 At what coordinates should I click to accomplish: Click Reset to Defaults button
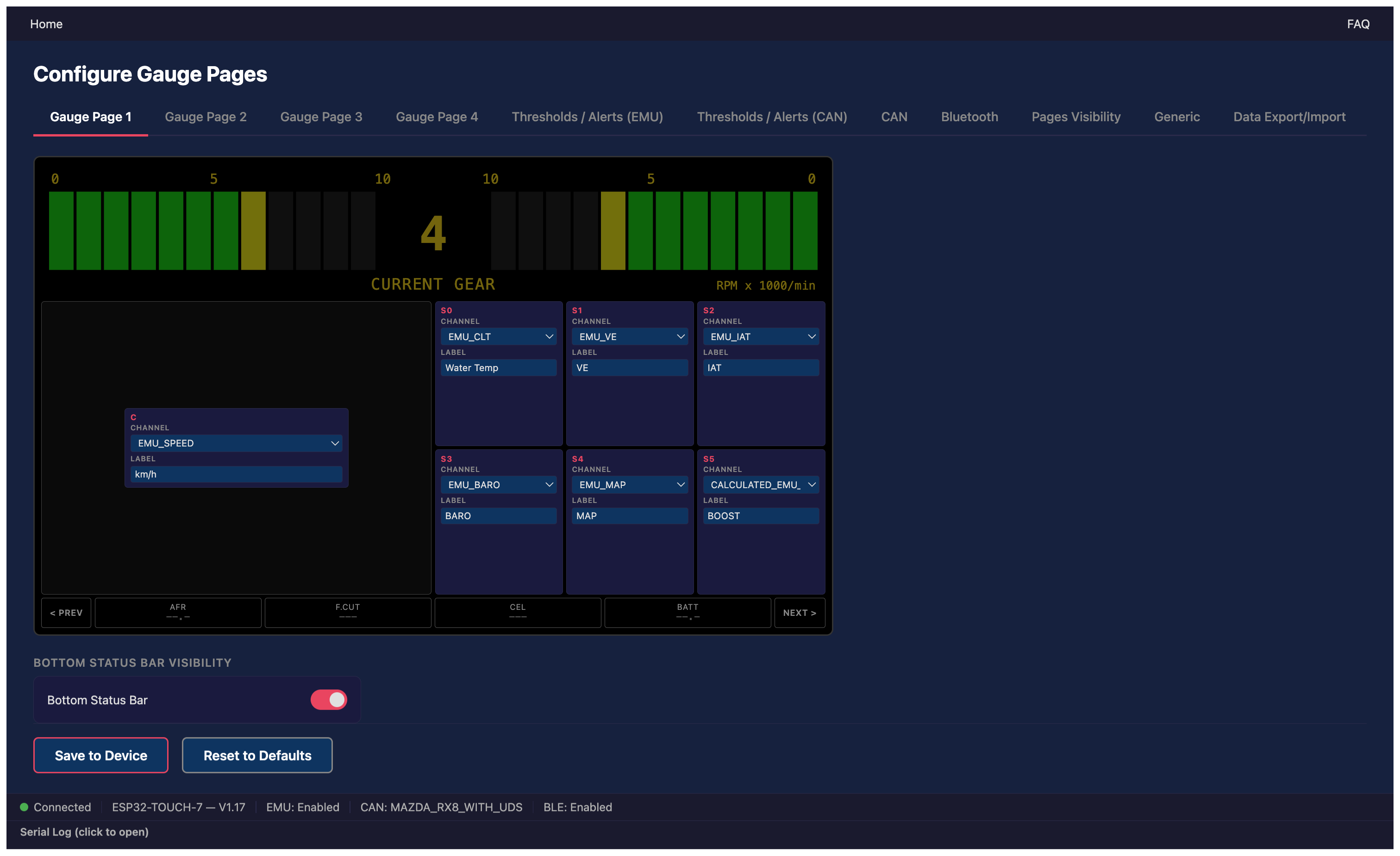coord(257,755)
